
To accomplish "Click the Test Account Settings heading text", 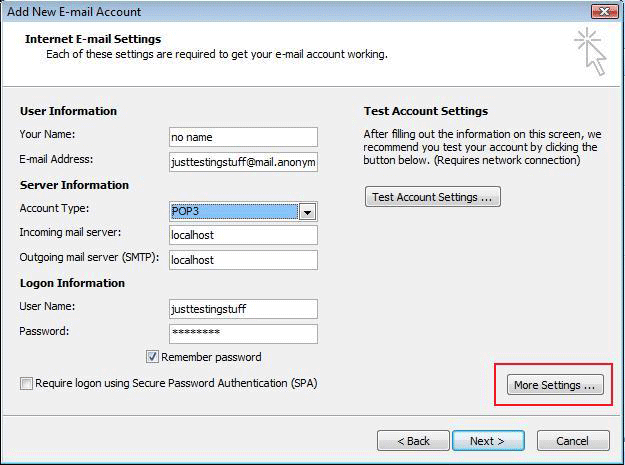I will point(426,111).
